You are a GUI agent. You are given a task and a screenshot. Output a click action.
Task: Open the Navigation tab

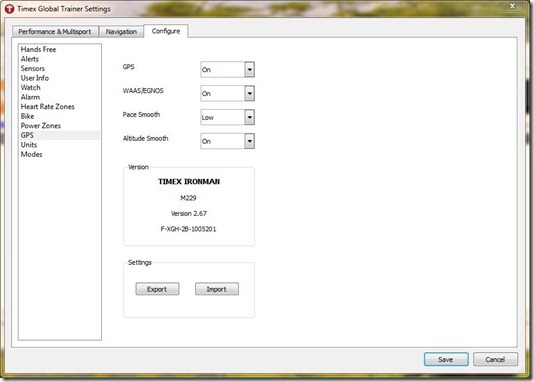click(x=121, y=32)
